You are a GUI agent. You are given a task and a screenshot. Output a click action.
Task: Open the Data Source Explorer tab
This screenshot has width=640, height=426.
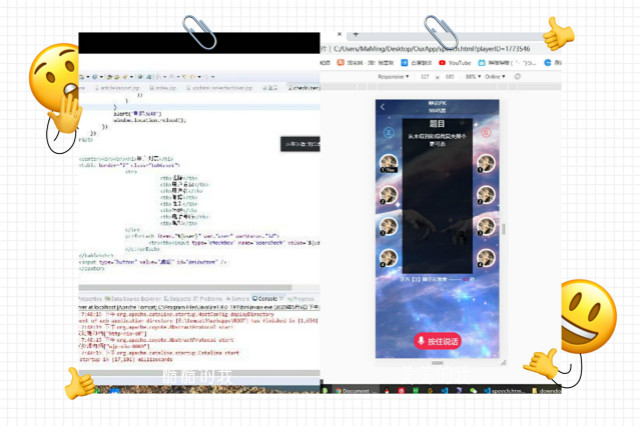pos(133,299)
